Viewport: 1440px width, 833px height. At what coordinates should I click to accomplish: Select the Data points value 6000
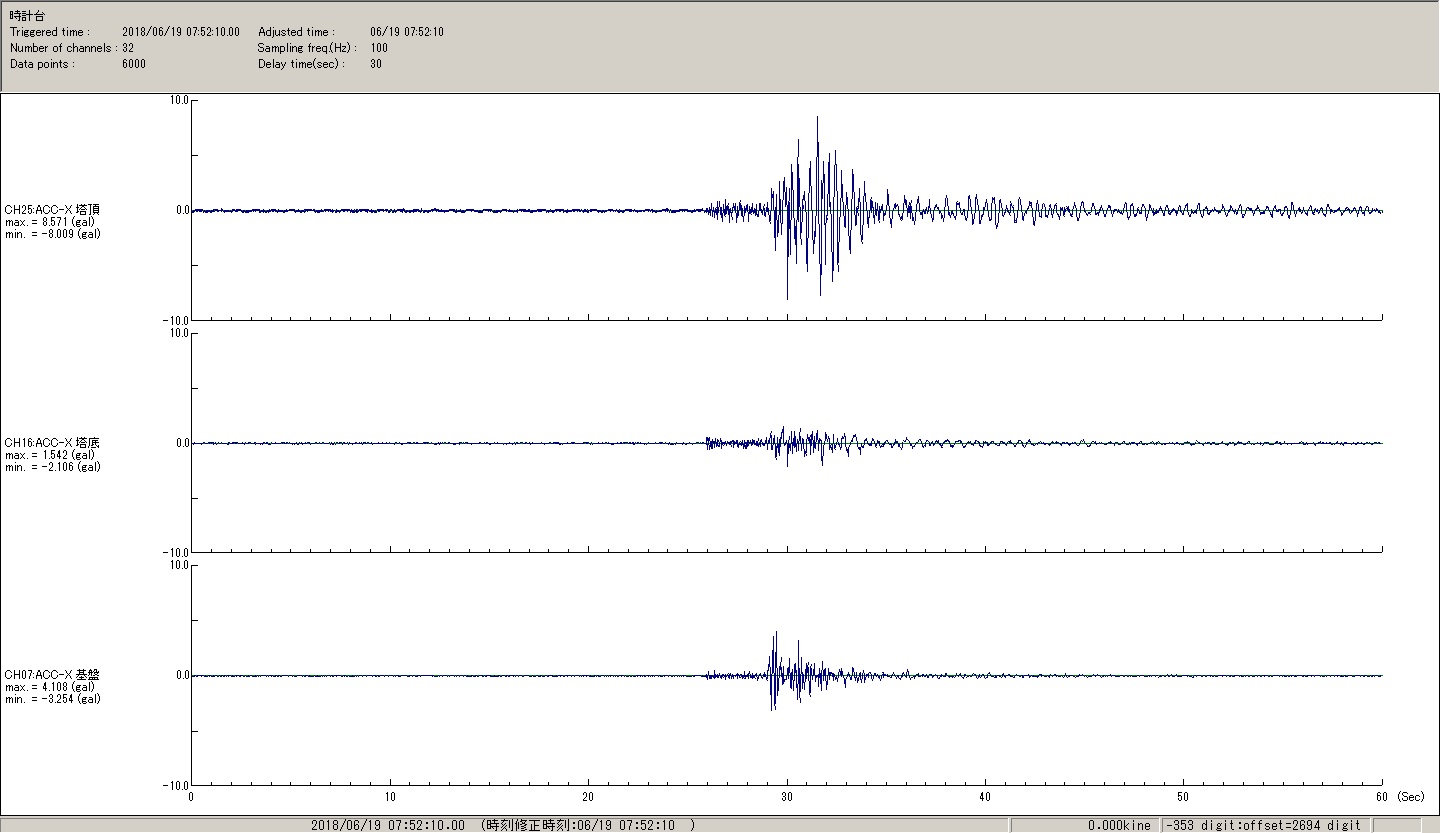(134, 64)
